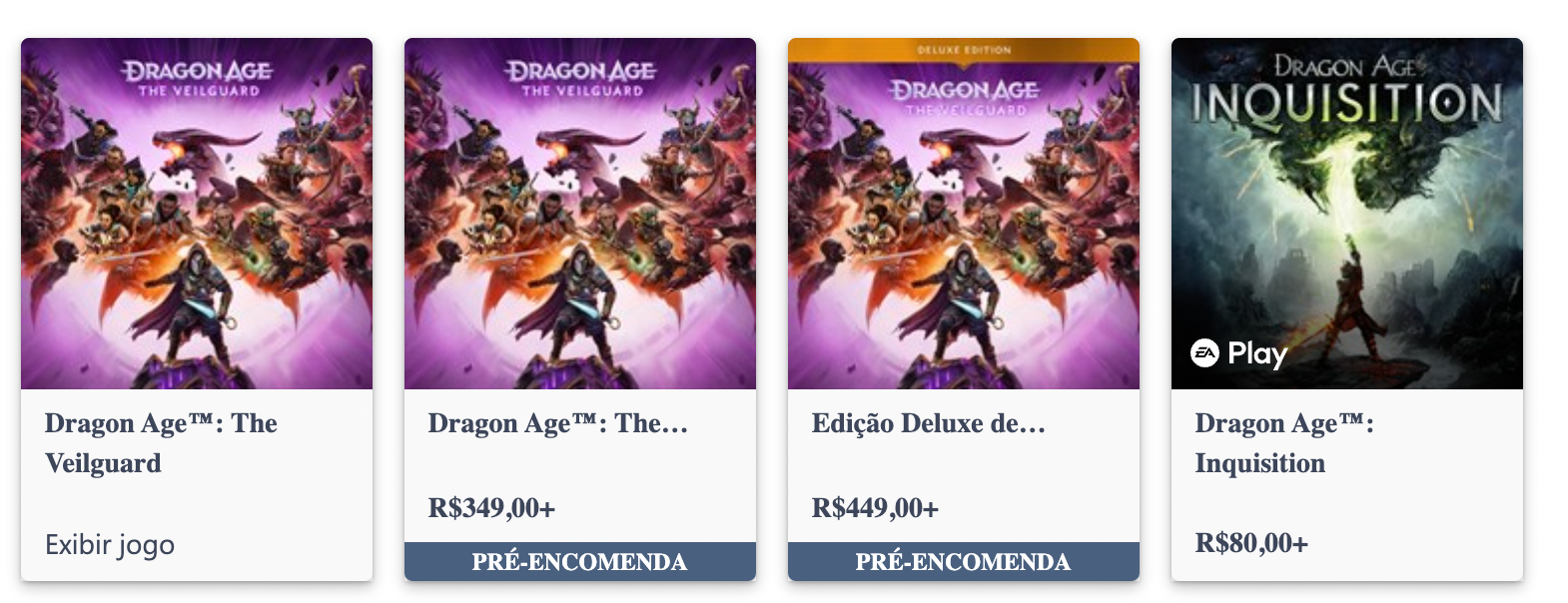Open the Deluxe Edition cover art
This screenshot has width=1568, height=603.
coord(964,214)
